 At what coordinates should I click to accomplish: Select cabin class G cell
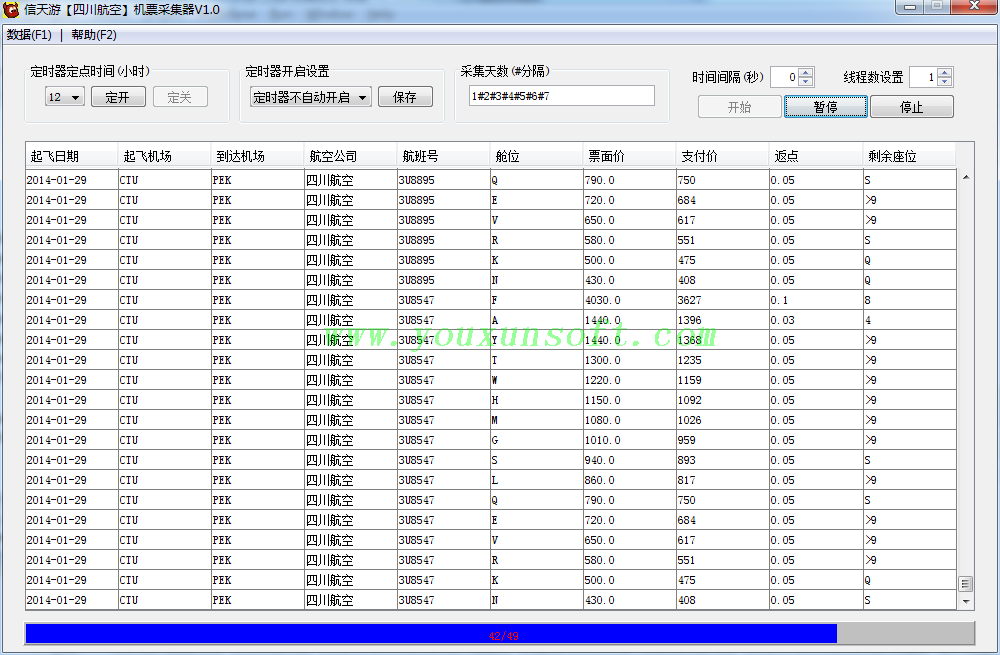(x=537, y=440)
